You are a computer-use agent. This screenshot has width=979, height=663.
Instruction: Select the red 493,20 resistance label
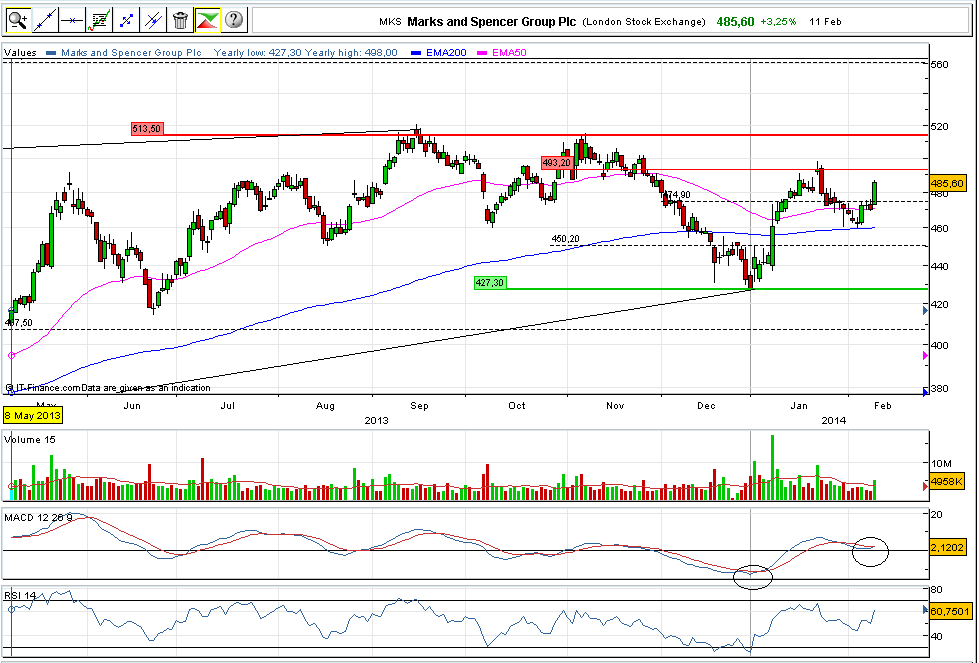[x=557, y=163]
